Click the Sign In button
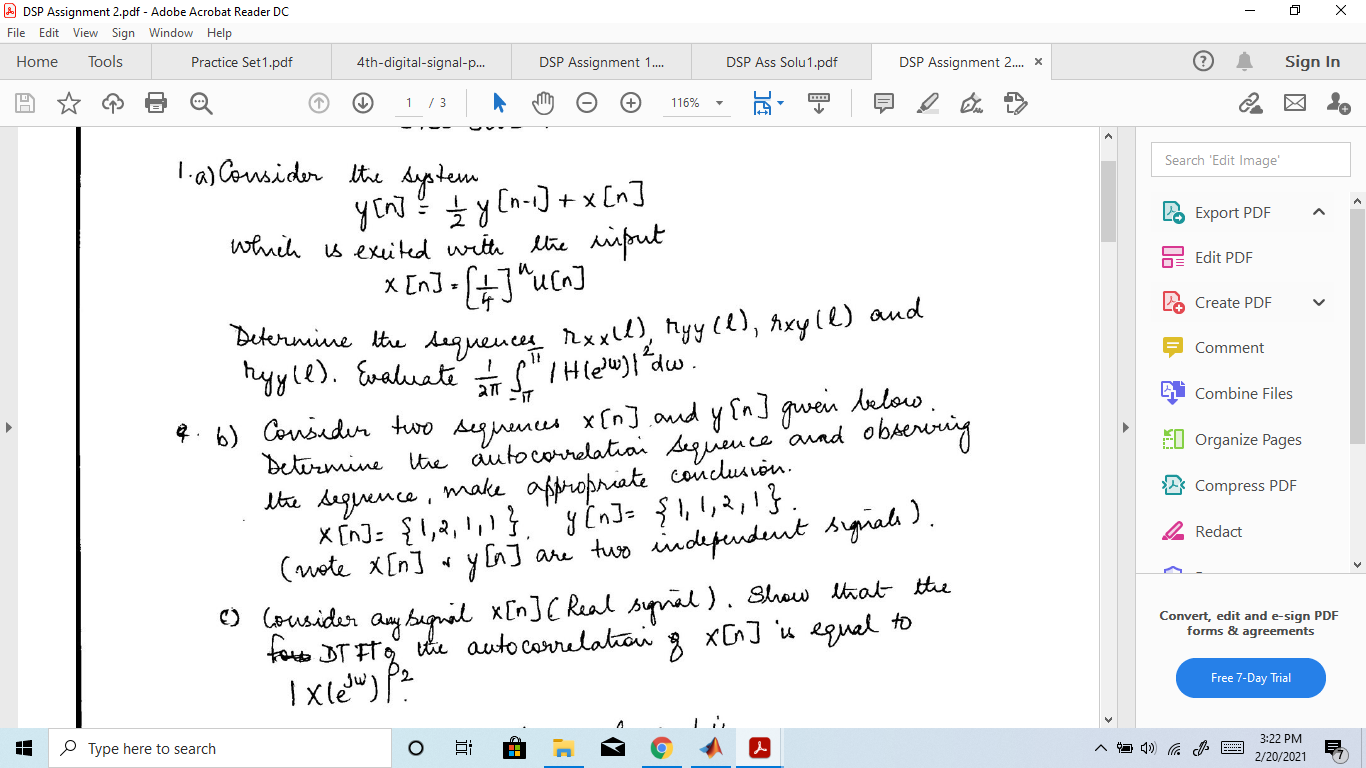 (1311, 61)
